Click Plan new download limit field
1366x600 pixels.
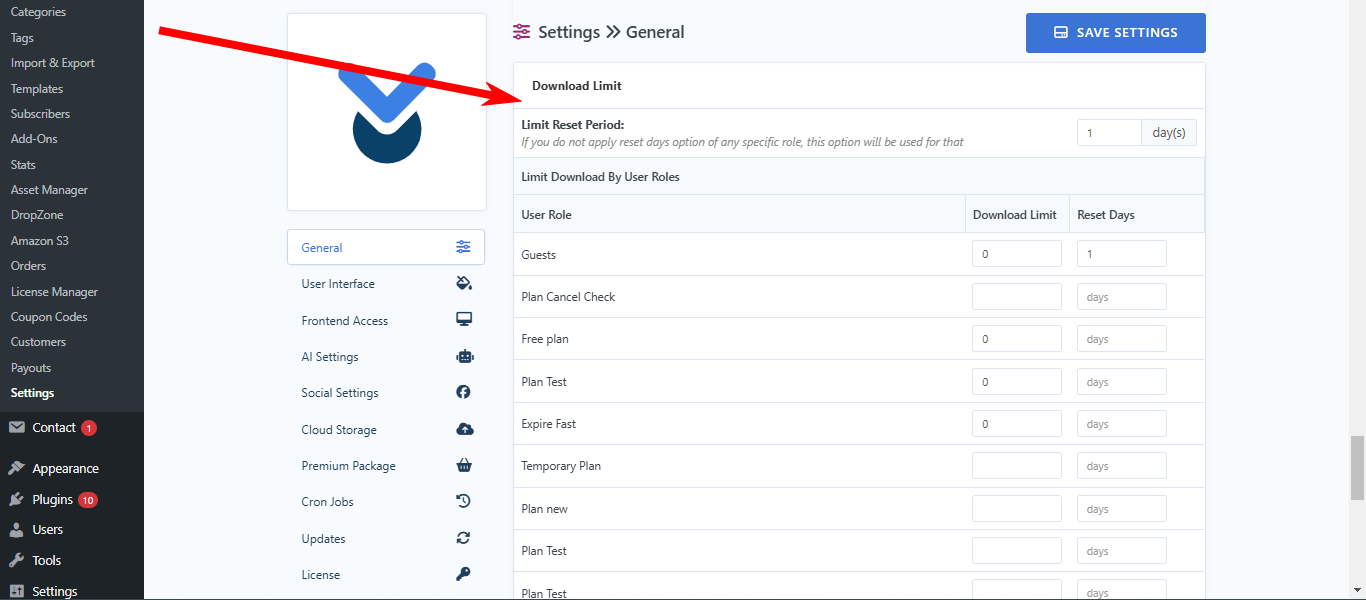tap(1017, 508)
